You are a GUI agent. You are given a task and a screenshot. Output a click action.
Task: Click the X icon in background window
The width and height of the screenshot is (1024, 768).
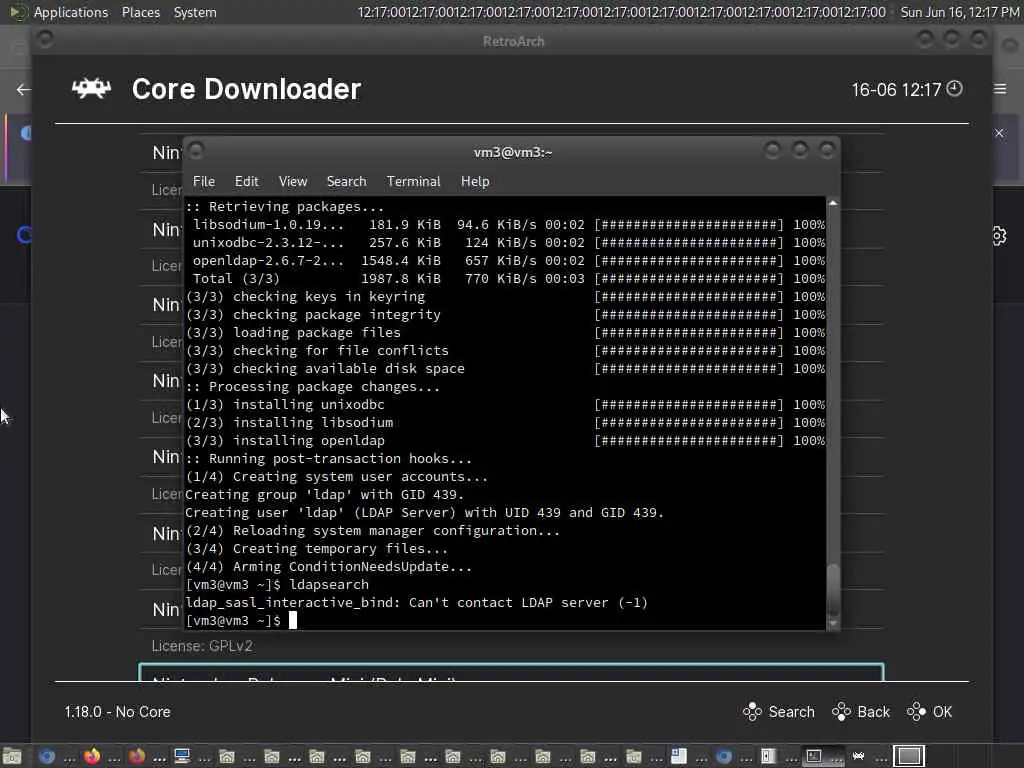coord(999,133)
